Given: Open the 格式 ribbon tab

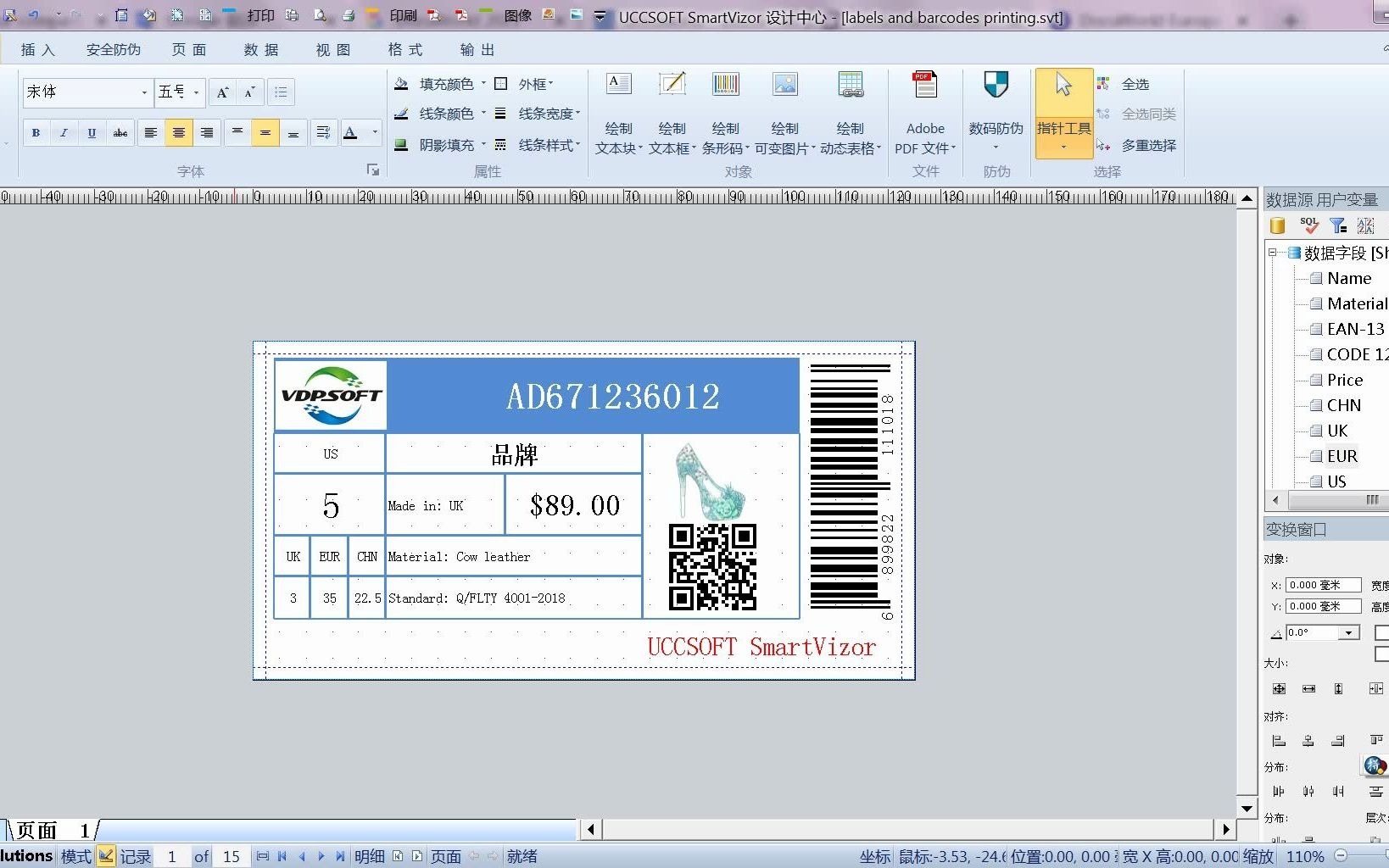Looking at the screenshot, I should click(x=405, y=50).
